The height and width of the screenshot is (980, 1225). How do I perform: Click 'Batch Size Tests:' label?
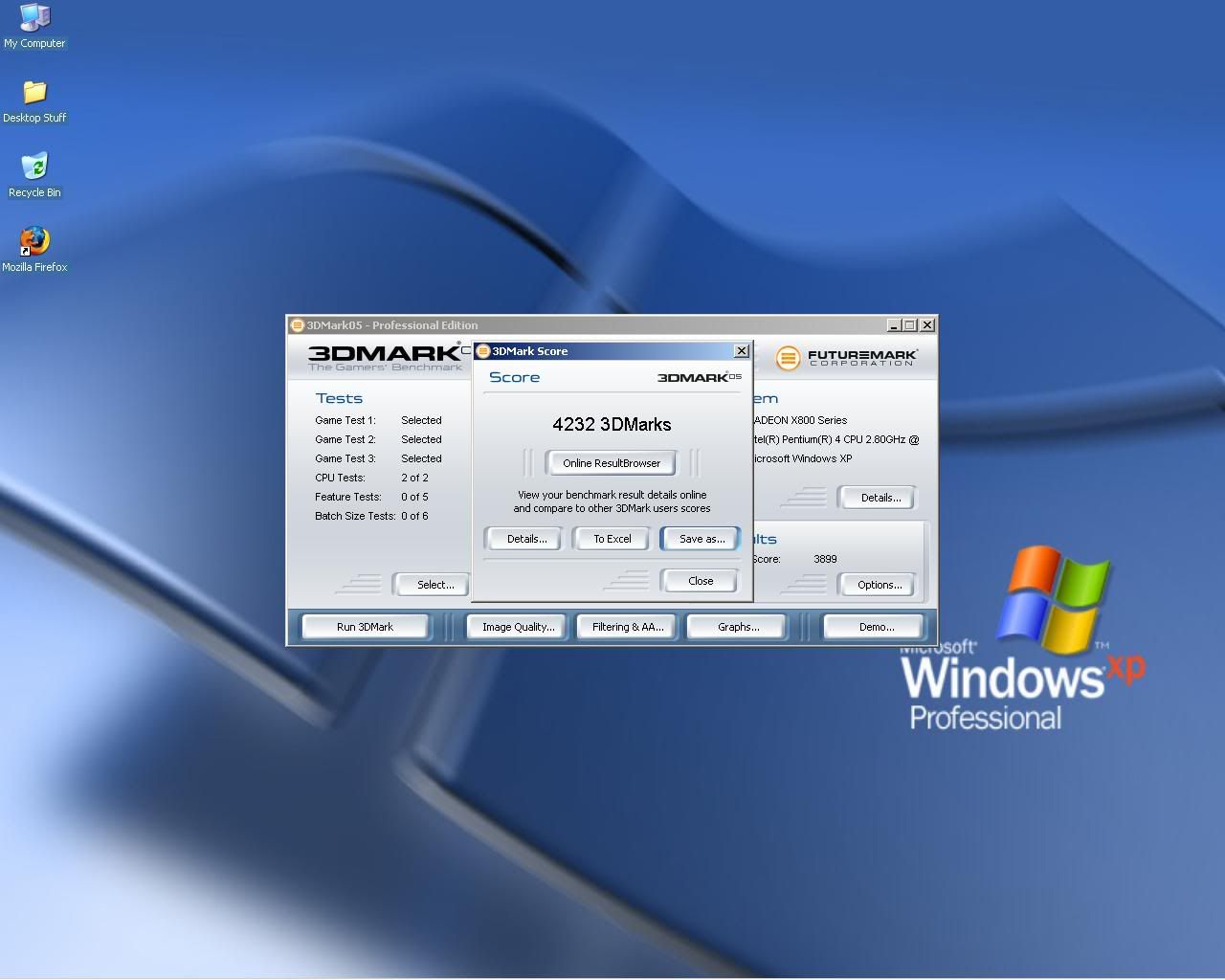(355, 516)
